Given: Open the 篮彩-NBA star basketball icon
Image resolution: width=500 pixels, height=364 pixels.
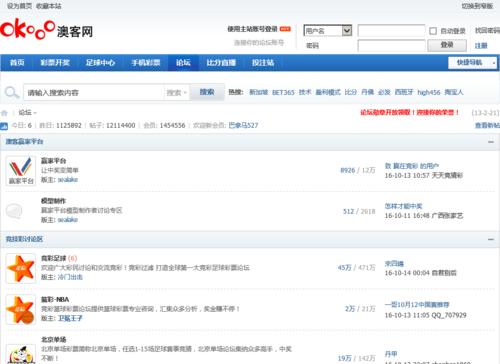Looking at the screenshot, I should click(21, 310).
